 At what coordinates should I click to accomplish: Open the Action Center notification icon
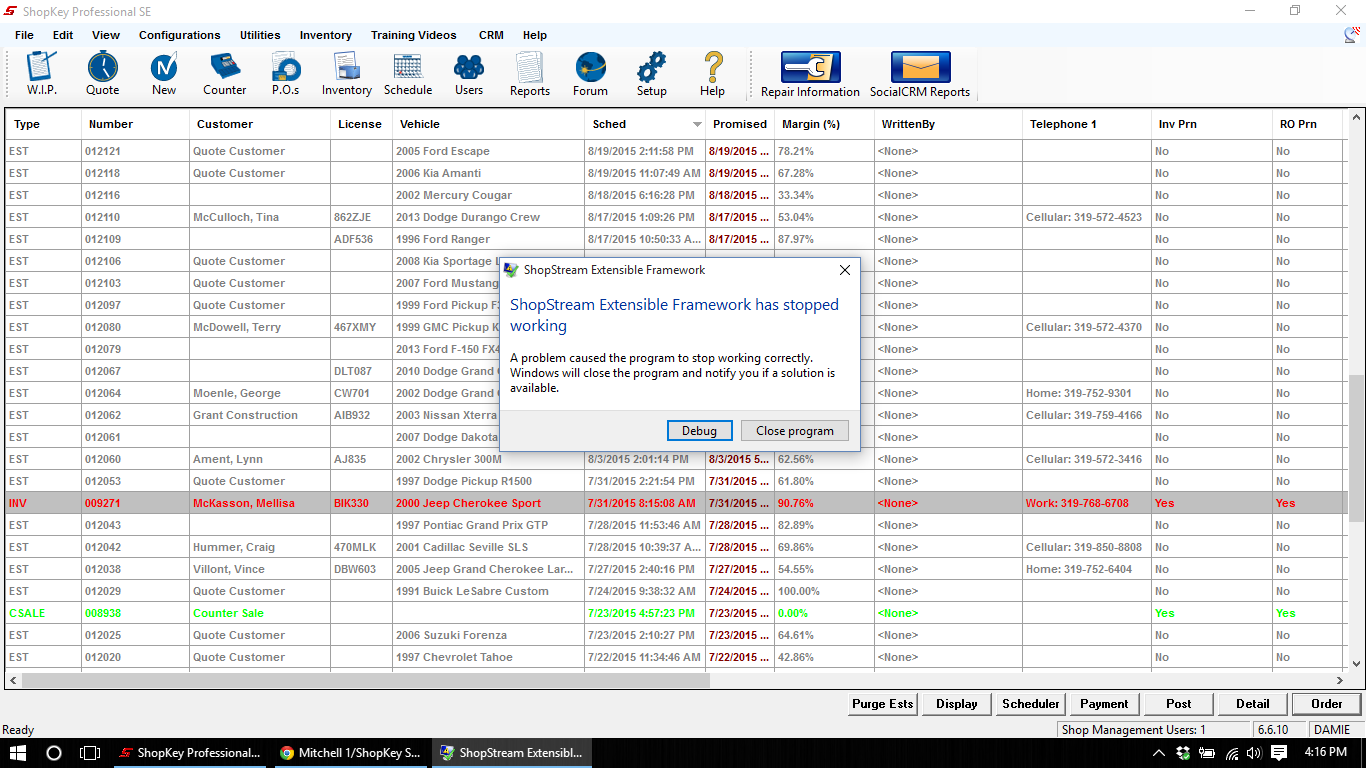[1279, 753]
